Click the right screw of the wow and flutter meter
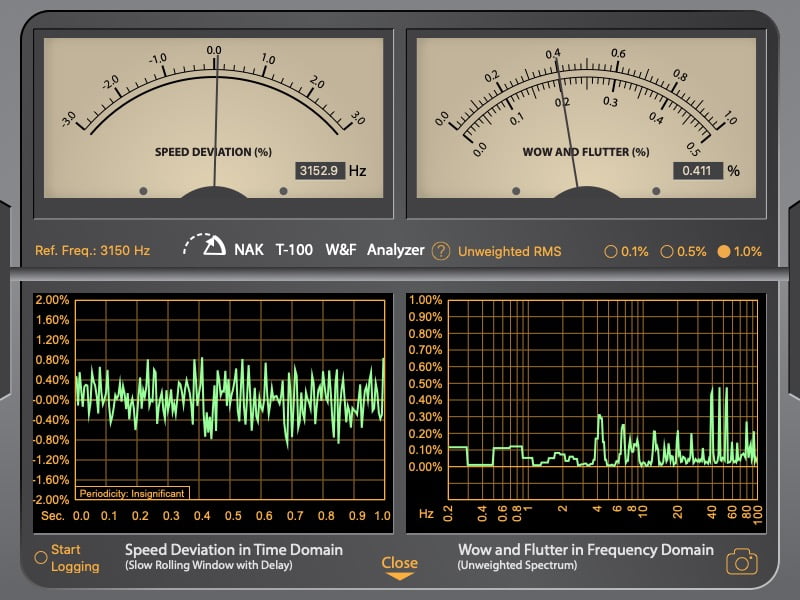800x600 pixels. 656,191
